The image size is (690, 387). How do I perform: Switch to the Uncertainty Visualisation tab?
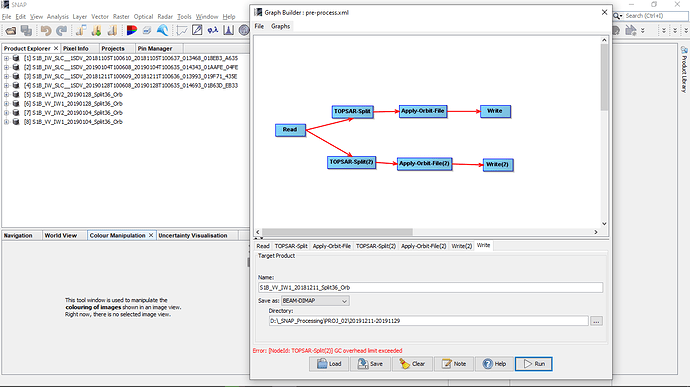pos(193,236)
